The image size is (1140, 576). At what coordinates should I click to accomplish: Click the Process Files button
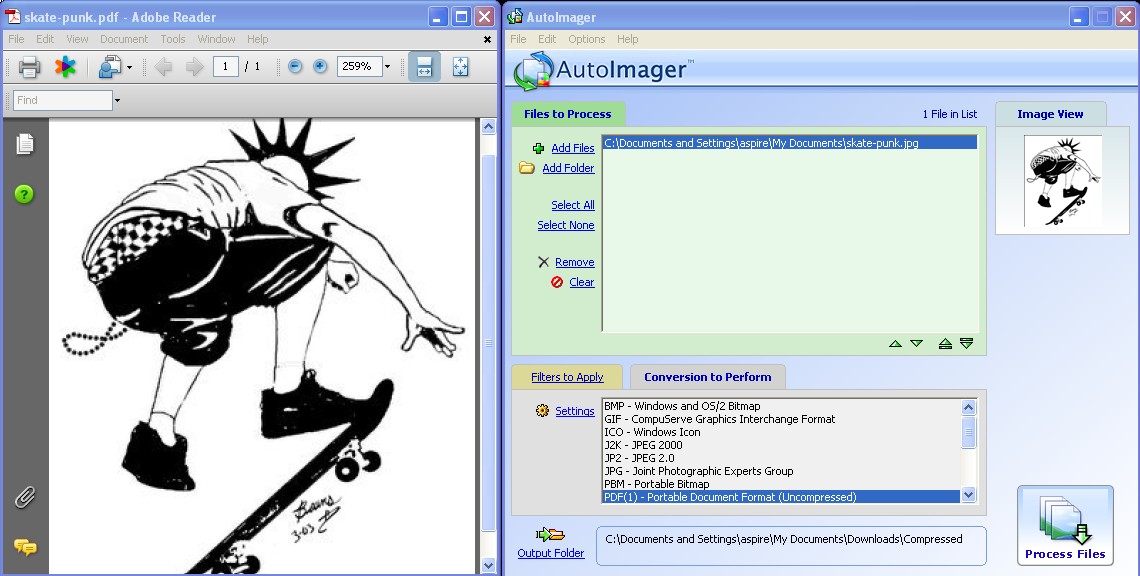coord(1065,525)
